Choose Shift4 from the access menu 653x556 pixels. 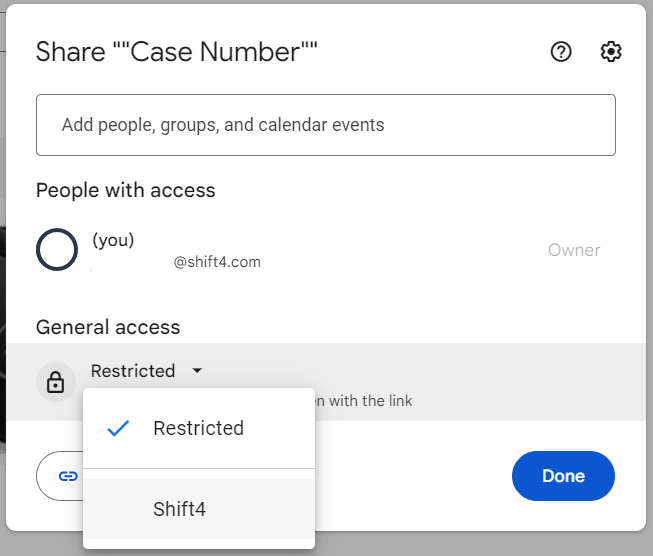(x=180, y=509)
